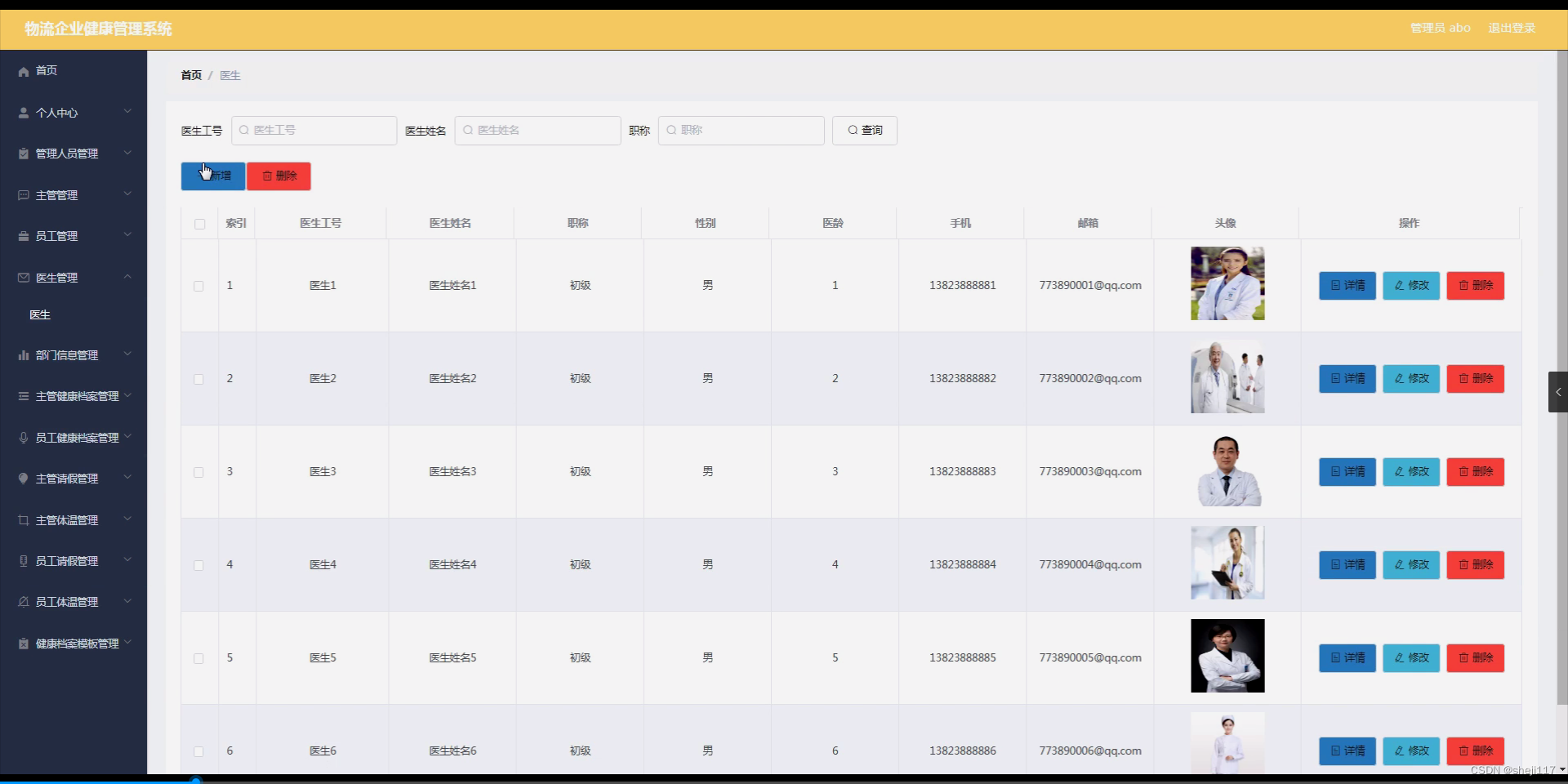Click the microphone icon beside 员工健康档案管理

(x=23, y=437)
